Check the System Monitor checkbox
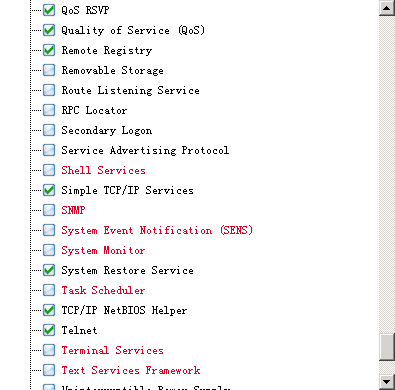The image size is (395, 390). coord(49,250)
